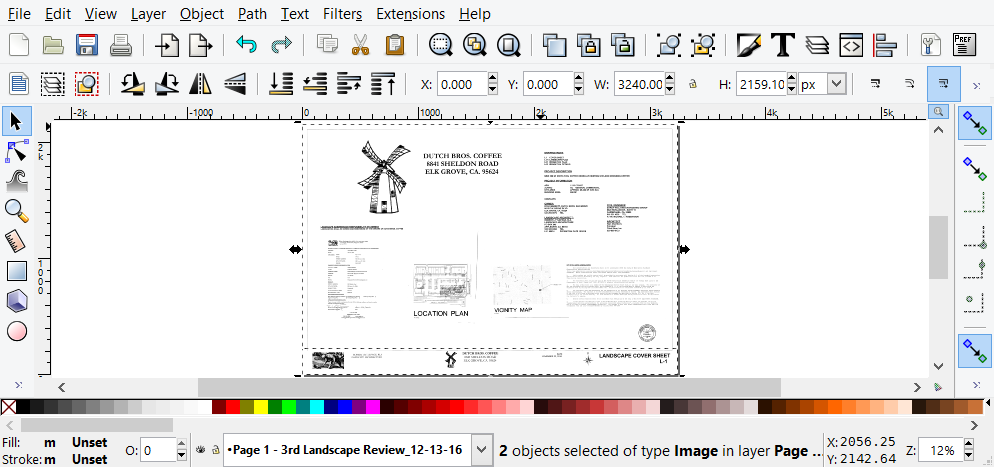Open the XML editor
The image size is (994, 467).
click(850, 45)
